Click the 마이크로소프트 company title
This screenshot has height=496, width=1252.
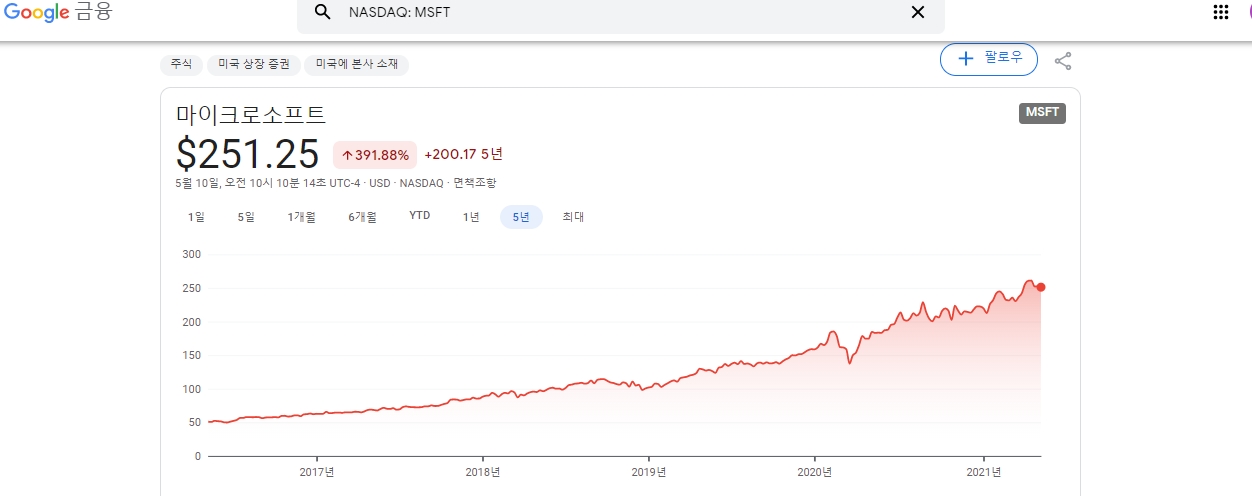[251, 114]
